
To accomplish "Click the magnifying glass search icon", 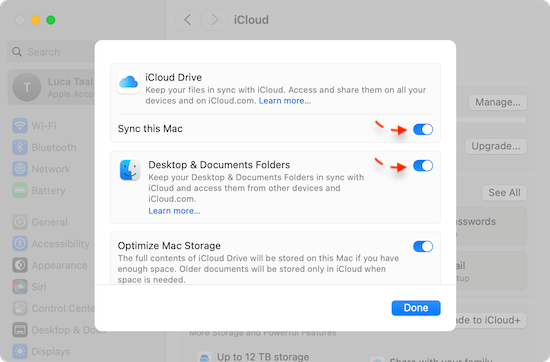I will pos(17,52).
